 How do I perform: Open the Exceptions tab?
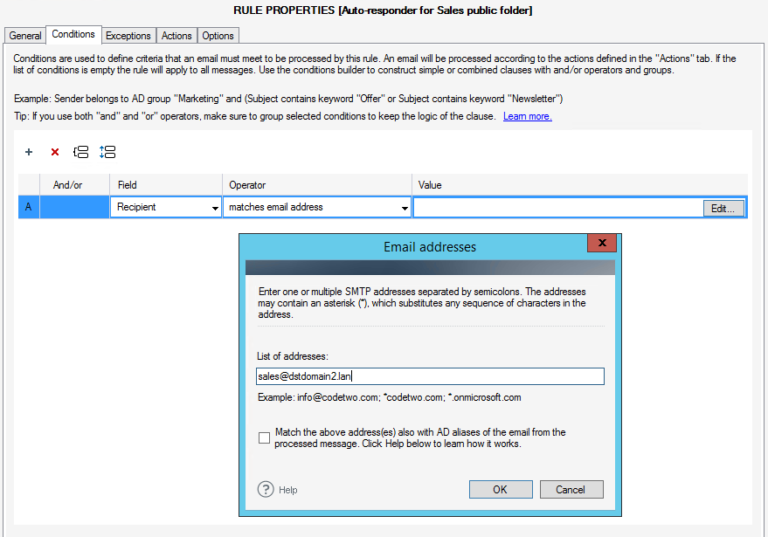click(128, 35)
